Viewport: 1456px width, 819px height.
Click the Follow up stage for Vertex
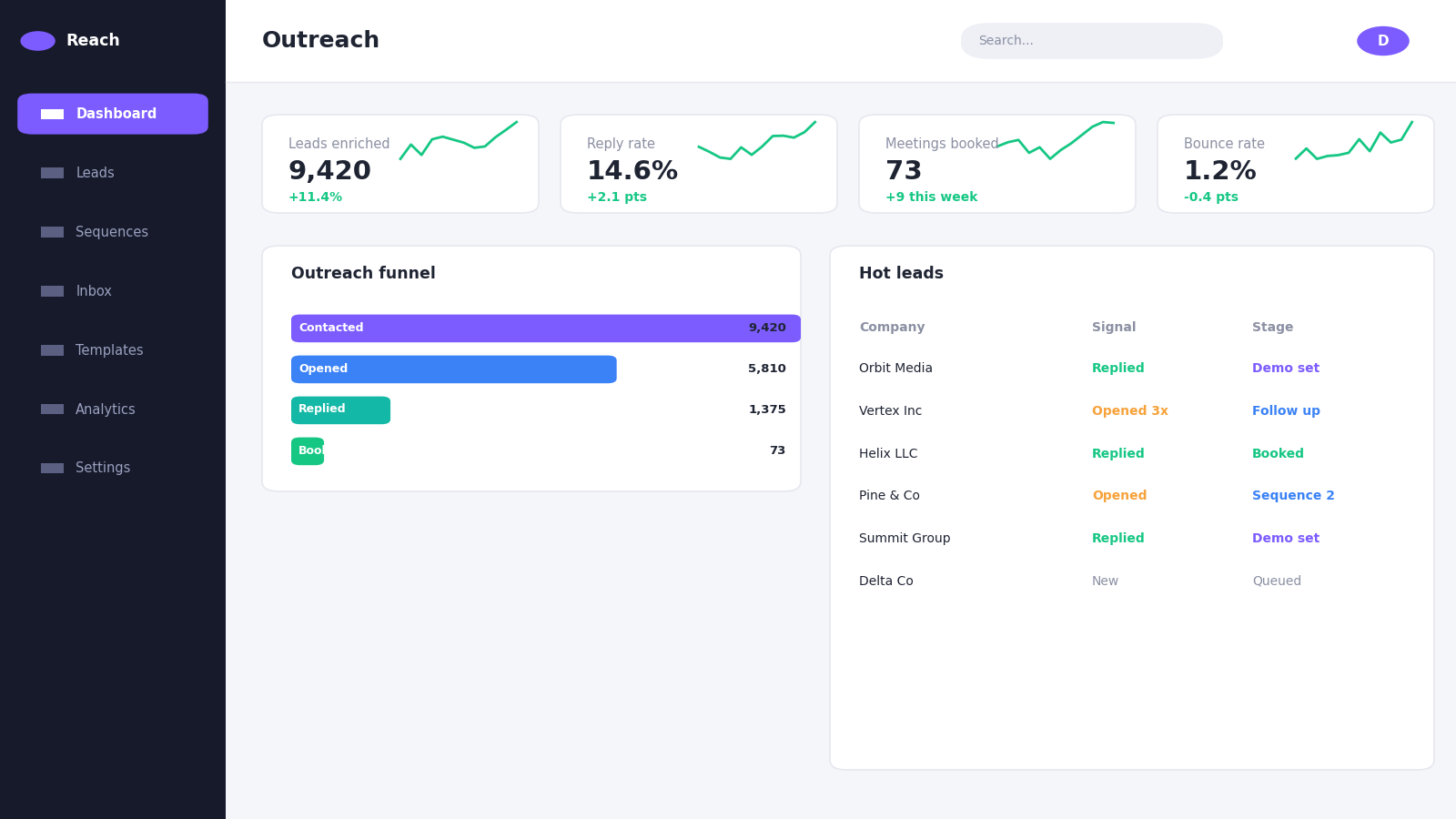coord(1286,410)
